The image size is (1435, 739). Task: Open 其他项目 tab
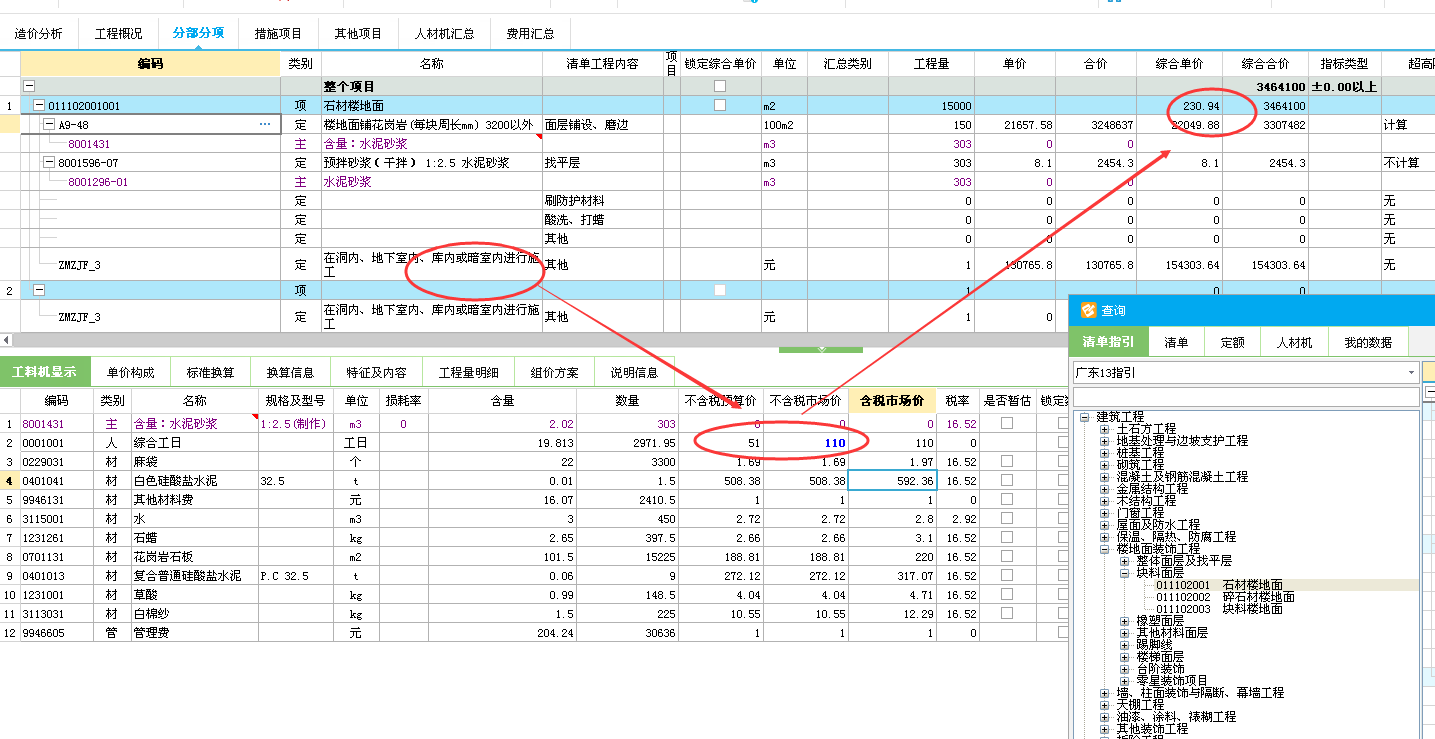click(x=358, y=33)
